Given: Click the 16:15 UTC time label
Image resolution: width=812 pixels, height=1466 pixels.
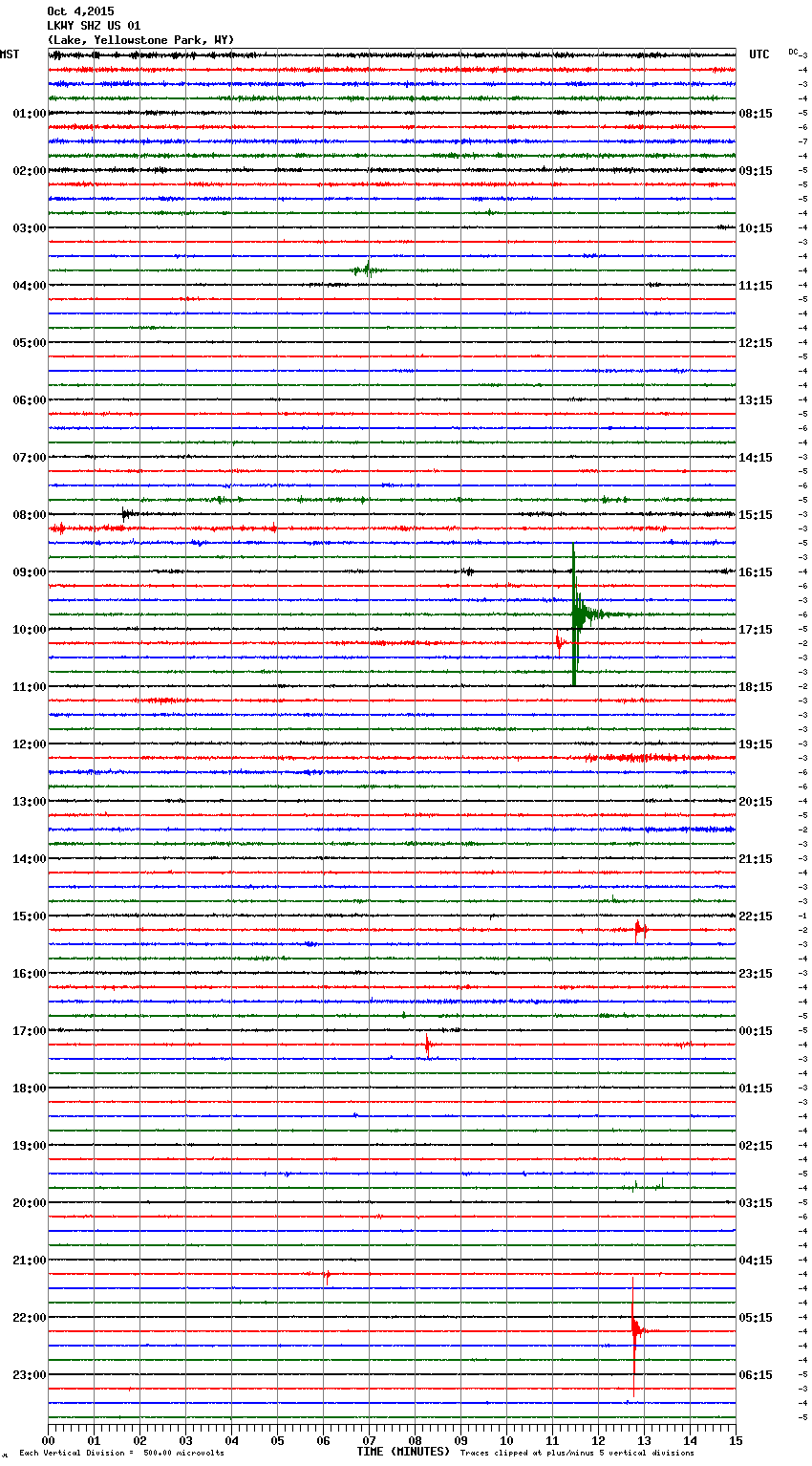Looking at the screenshot, I should tap(756, 572).
